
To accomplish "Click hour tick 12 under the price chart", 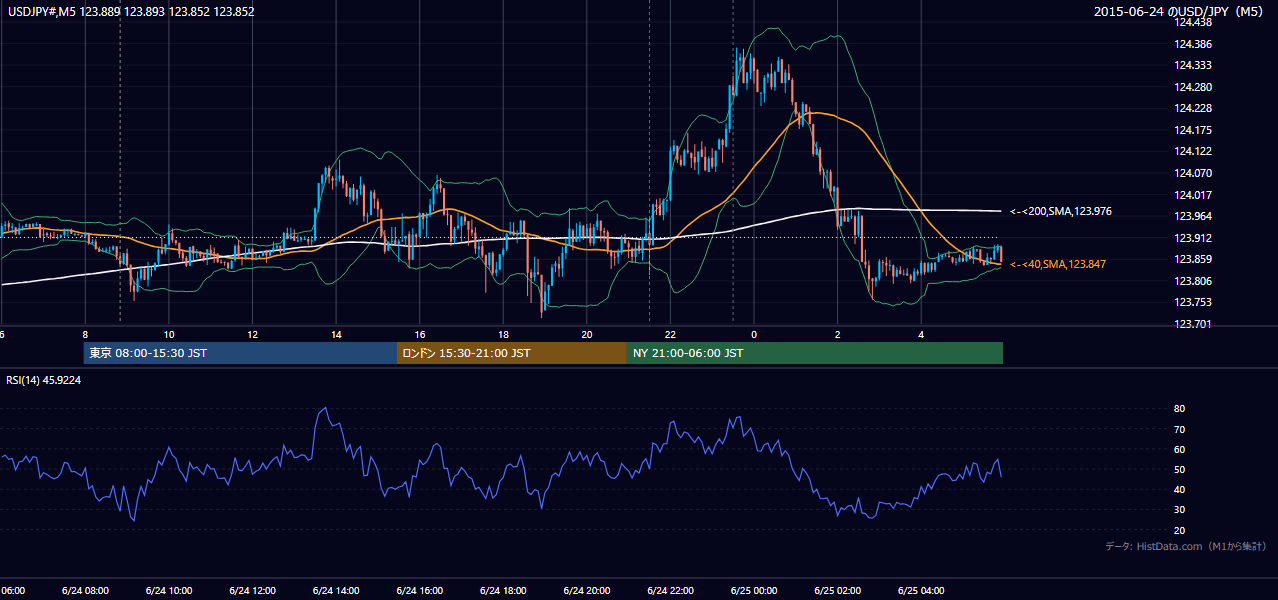I will [x=252, y=334].
